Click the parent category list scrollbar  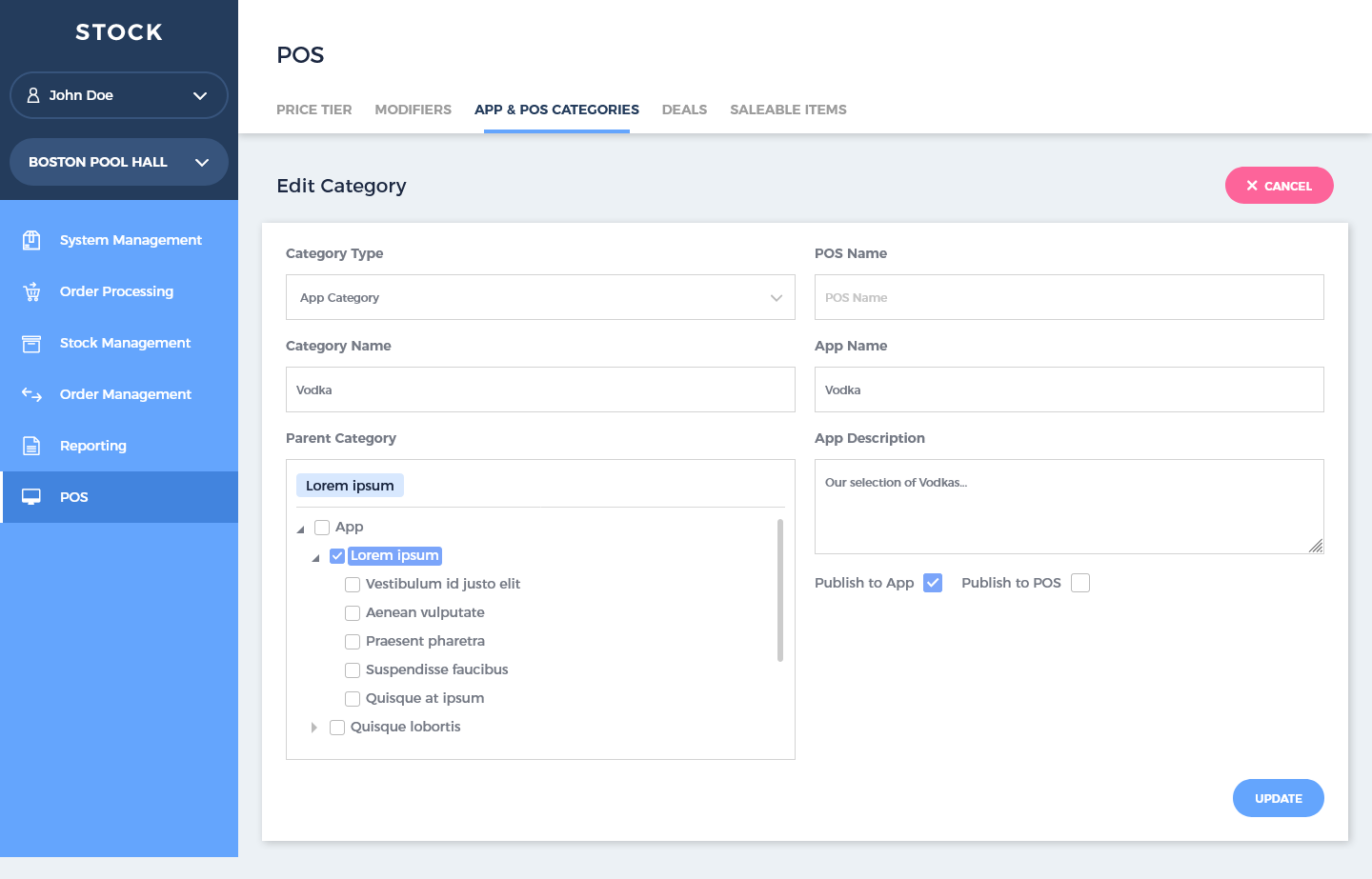(x=780, y=590)
